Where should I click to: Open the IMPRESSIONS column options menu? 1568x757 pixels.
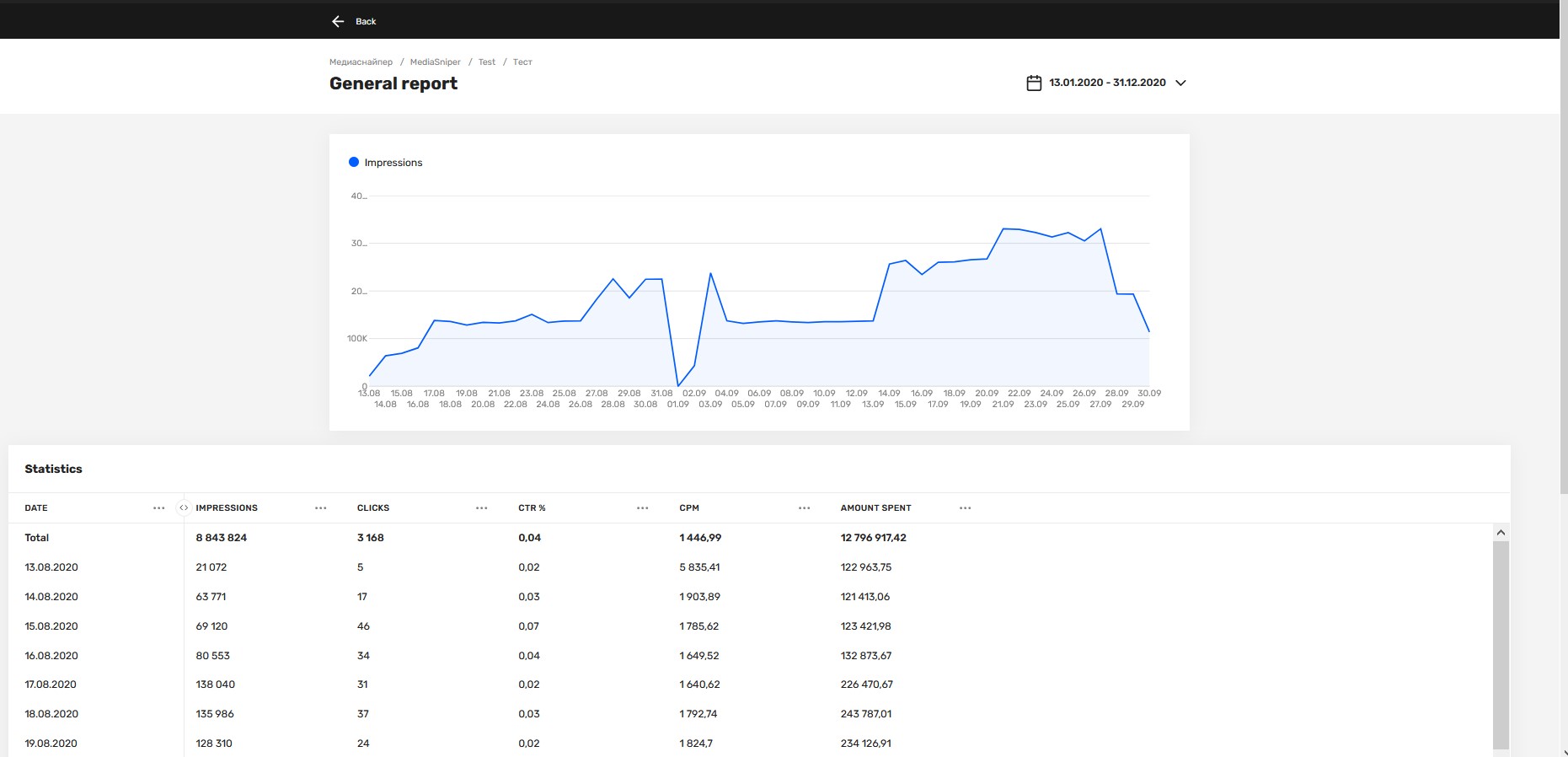point(320,508)
